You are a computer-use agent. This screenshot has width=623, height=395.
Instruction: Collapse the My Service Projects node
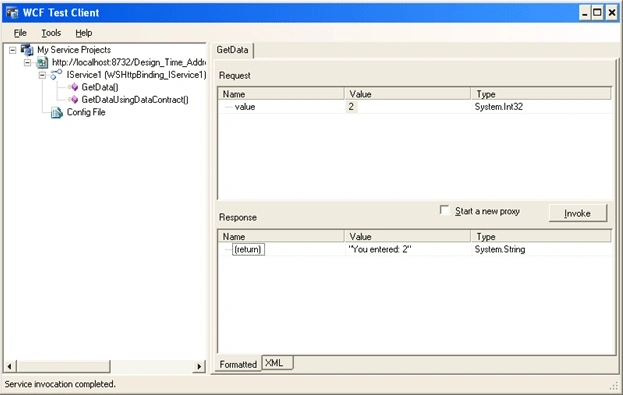[13, 50]
